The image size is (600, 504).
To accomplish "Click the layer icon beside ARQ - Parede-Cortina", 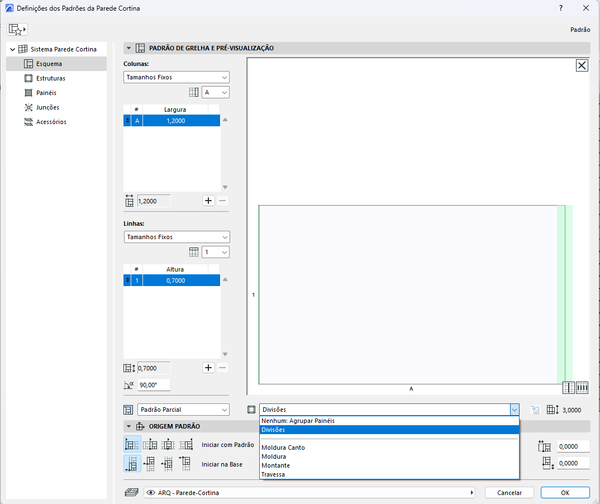I will (132, 493).
